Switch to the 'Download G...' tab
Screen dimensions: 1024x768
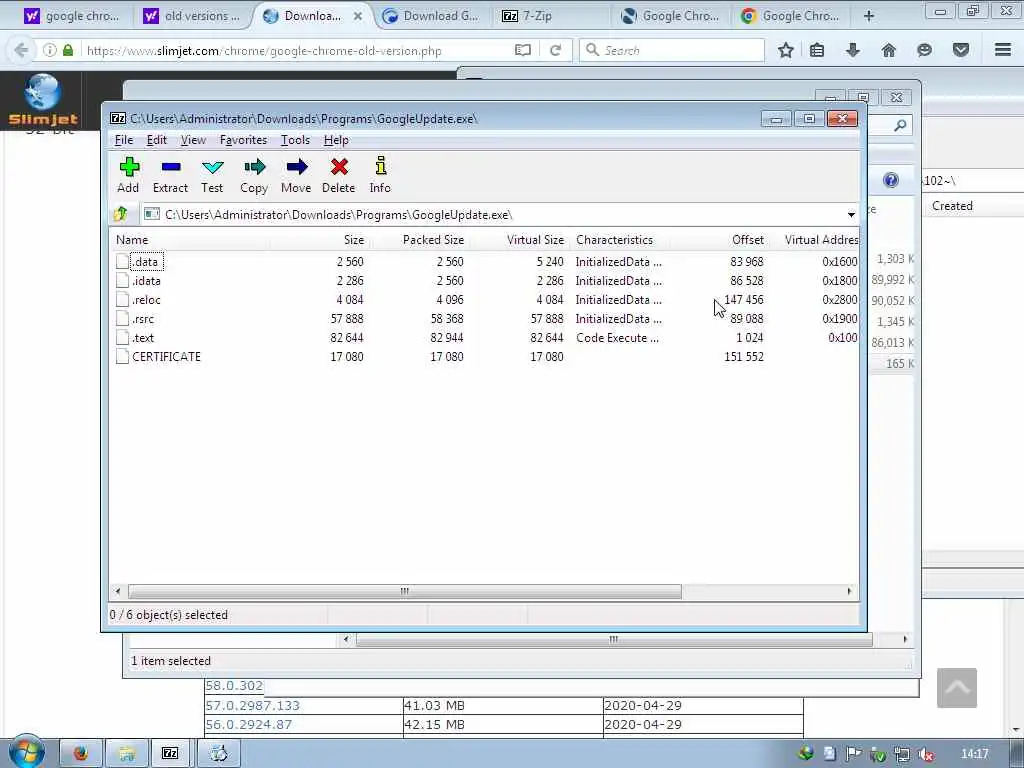[x=431, y=16]
